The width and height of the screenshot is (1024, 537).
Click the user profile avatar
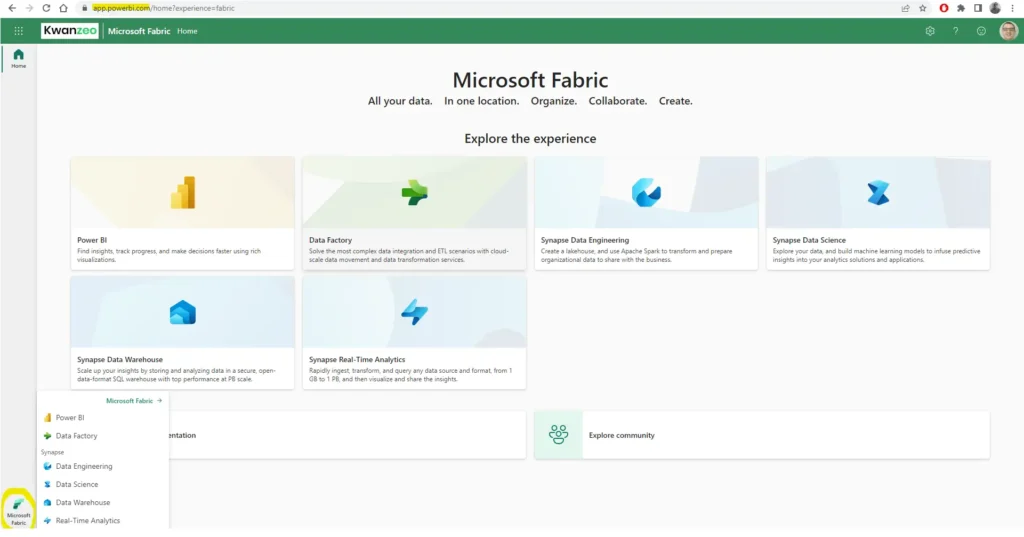click(1008, 31)
